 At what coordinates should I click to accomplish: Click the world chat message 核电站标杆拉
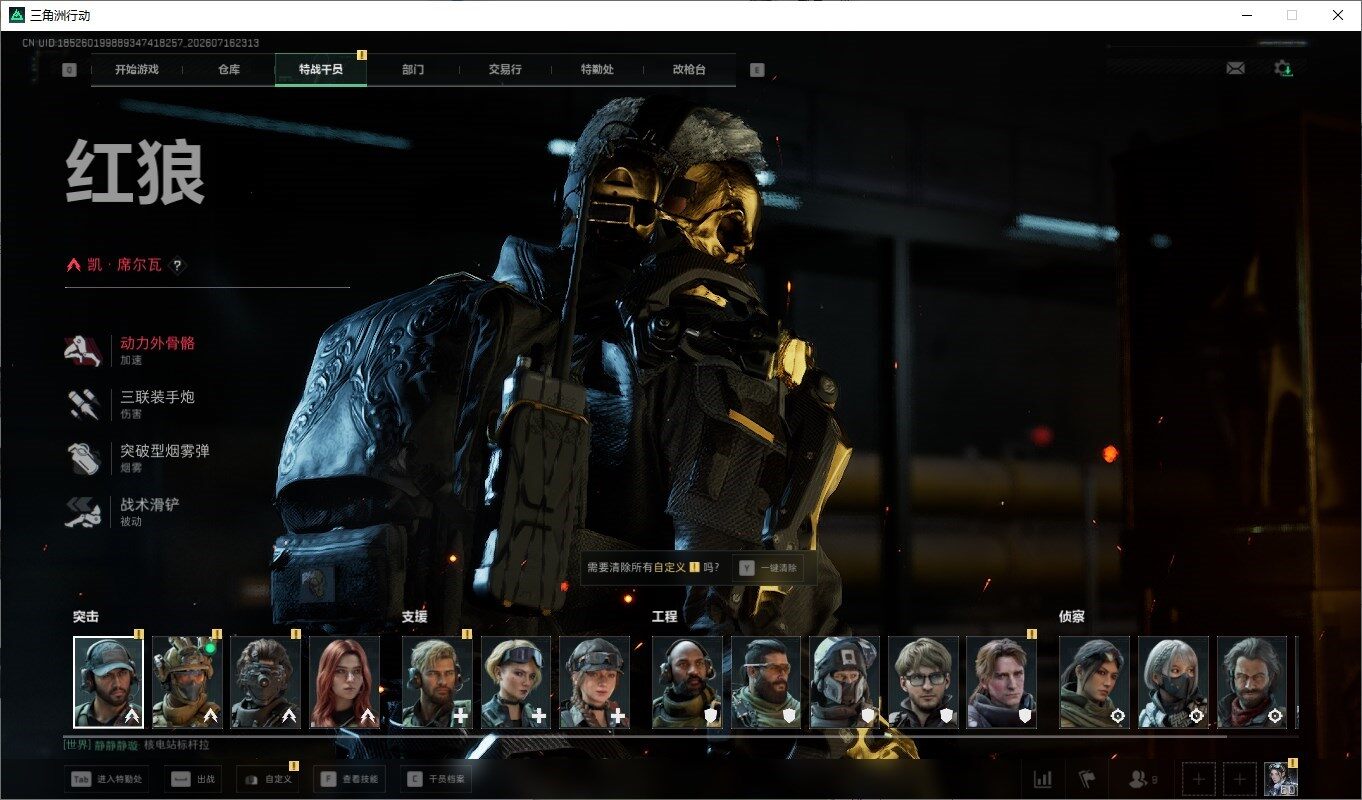click(177, 745)
